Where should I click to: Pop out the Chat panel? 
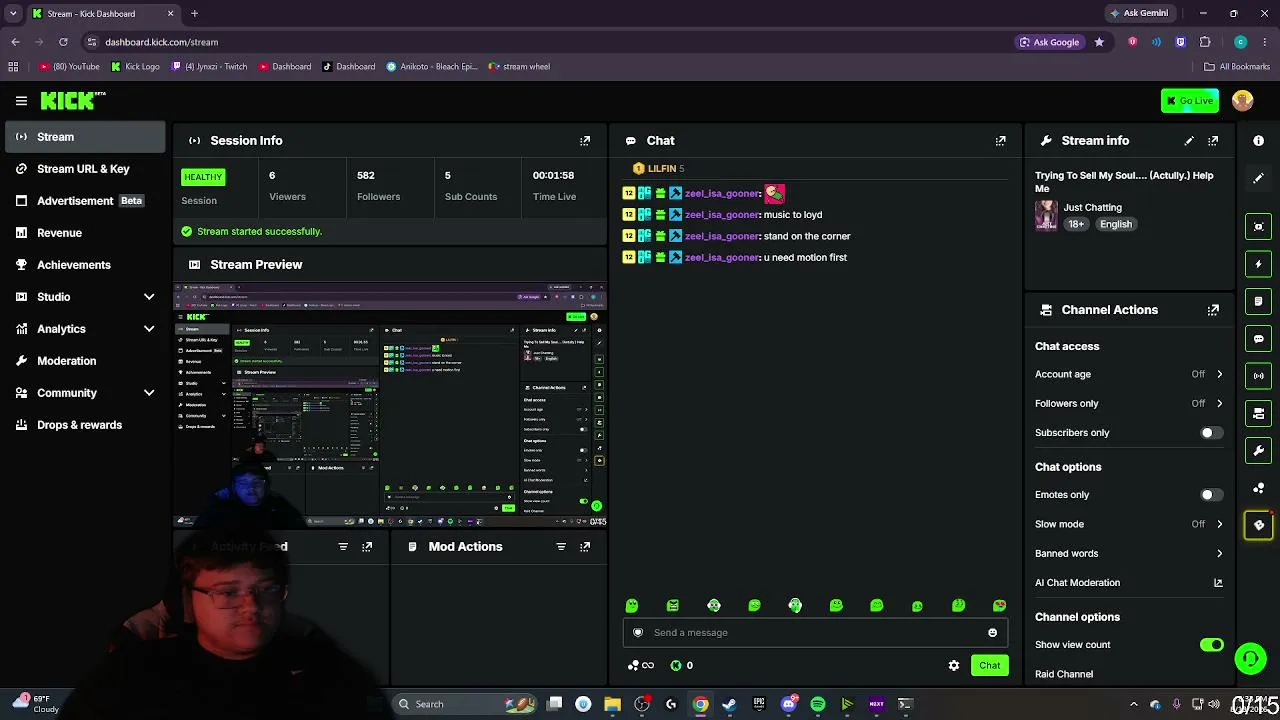(1000, 141)
